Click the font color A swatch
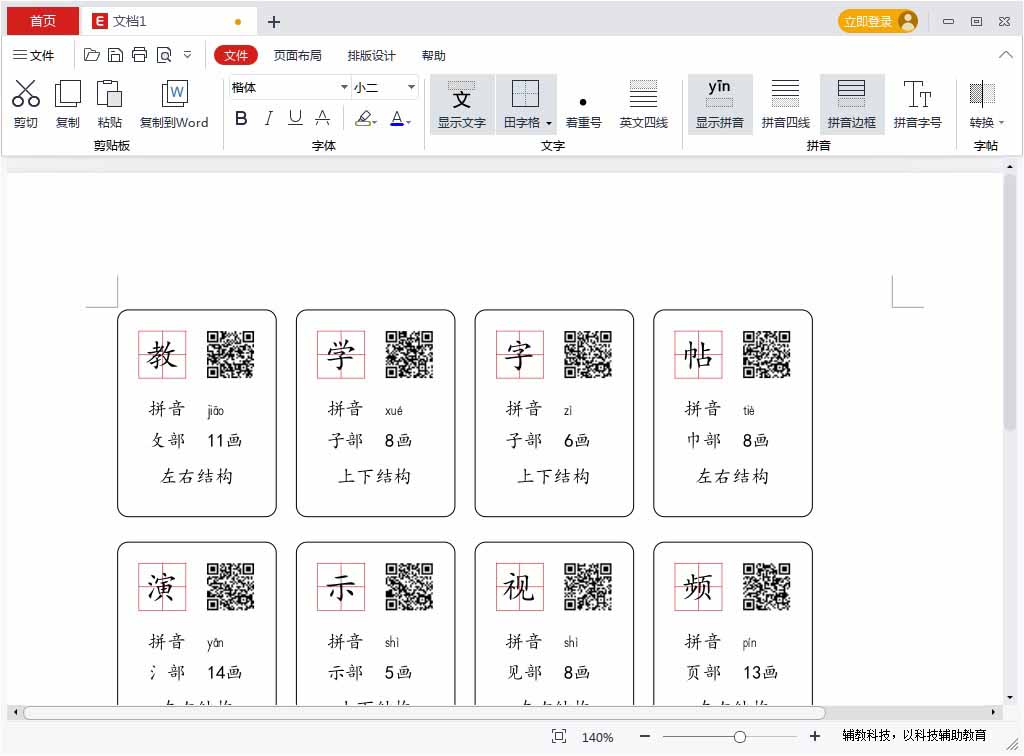The height and width of the screenshot is (756, 1024). tap(397, 118)
